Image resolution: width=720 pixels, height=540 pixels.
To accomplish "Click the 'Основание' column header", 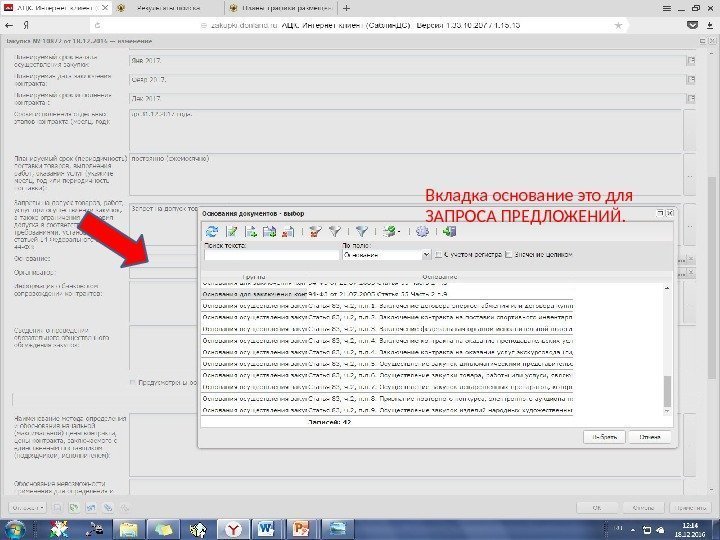I will (440, 277).
